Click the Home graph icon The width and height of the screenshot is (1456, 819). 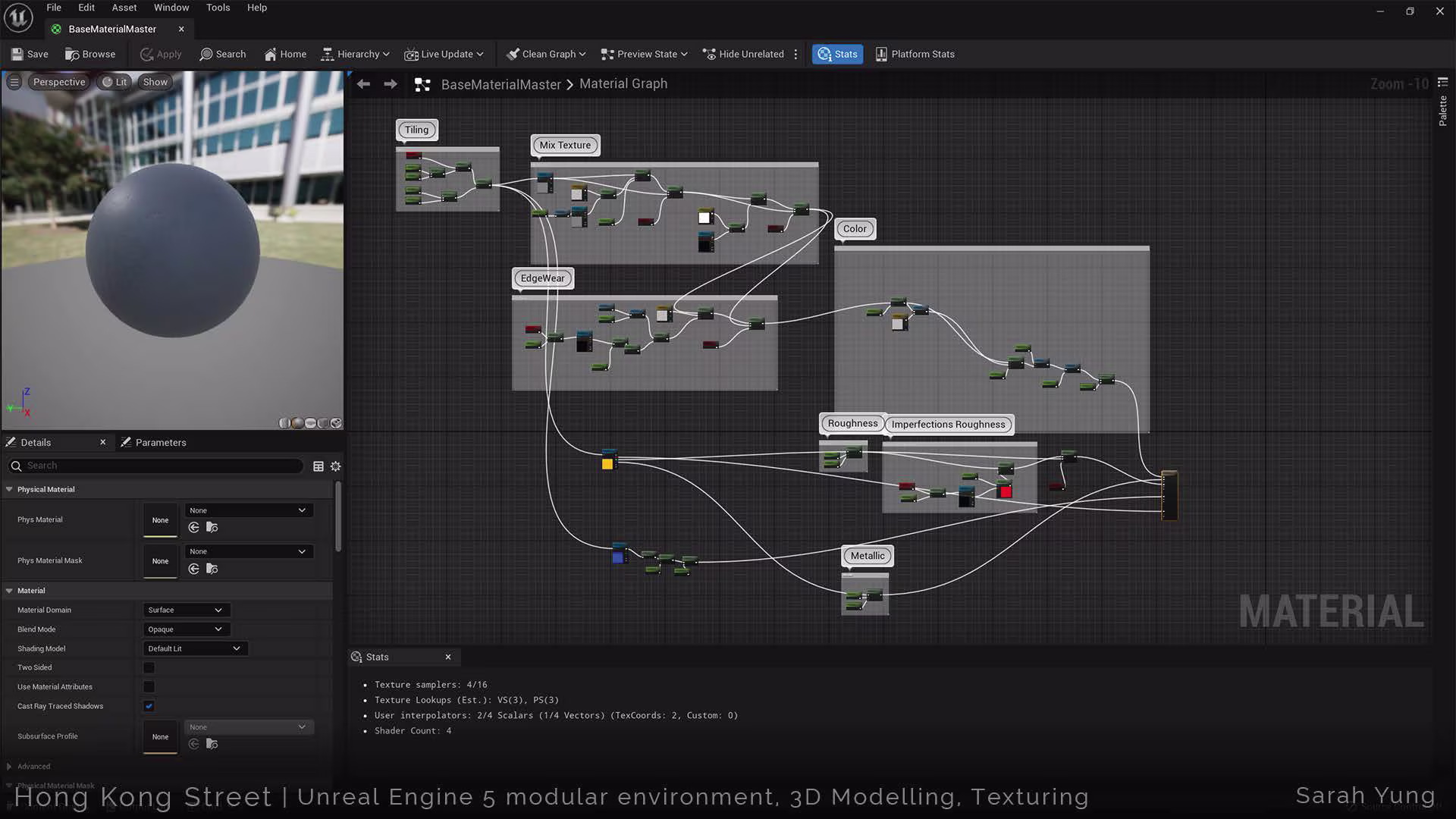click(271, 54)
